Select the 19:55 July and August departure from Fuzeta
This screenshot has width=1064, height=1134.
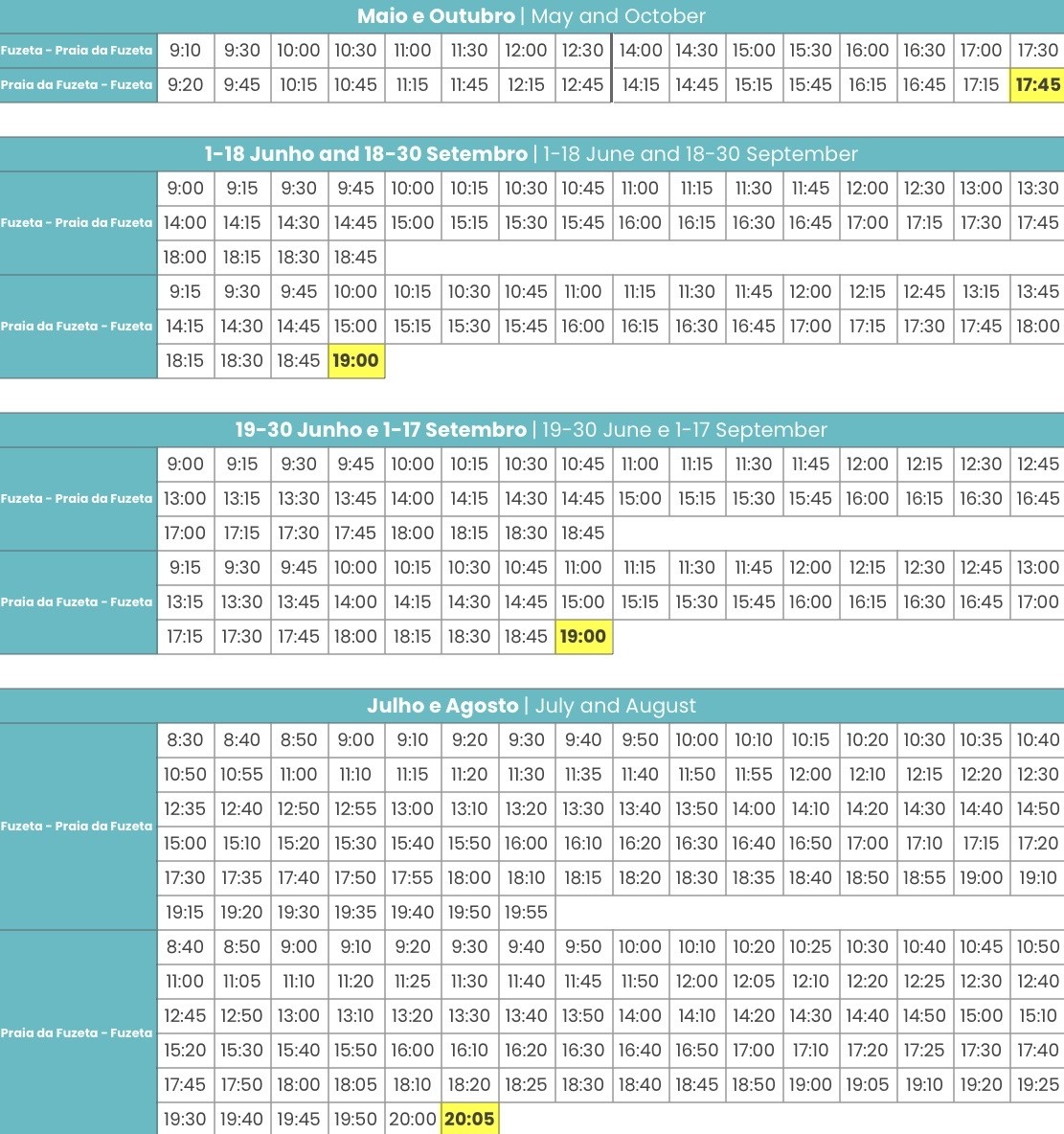[526, 912]
